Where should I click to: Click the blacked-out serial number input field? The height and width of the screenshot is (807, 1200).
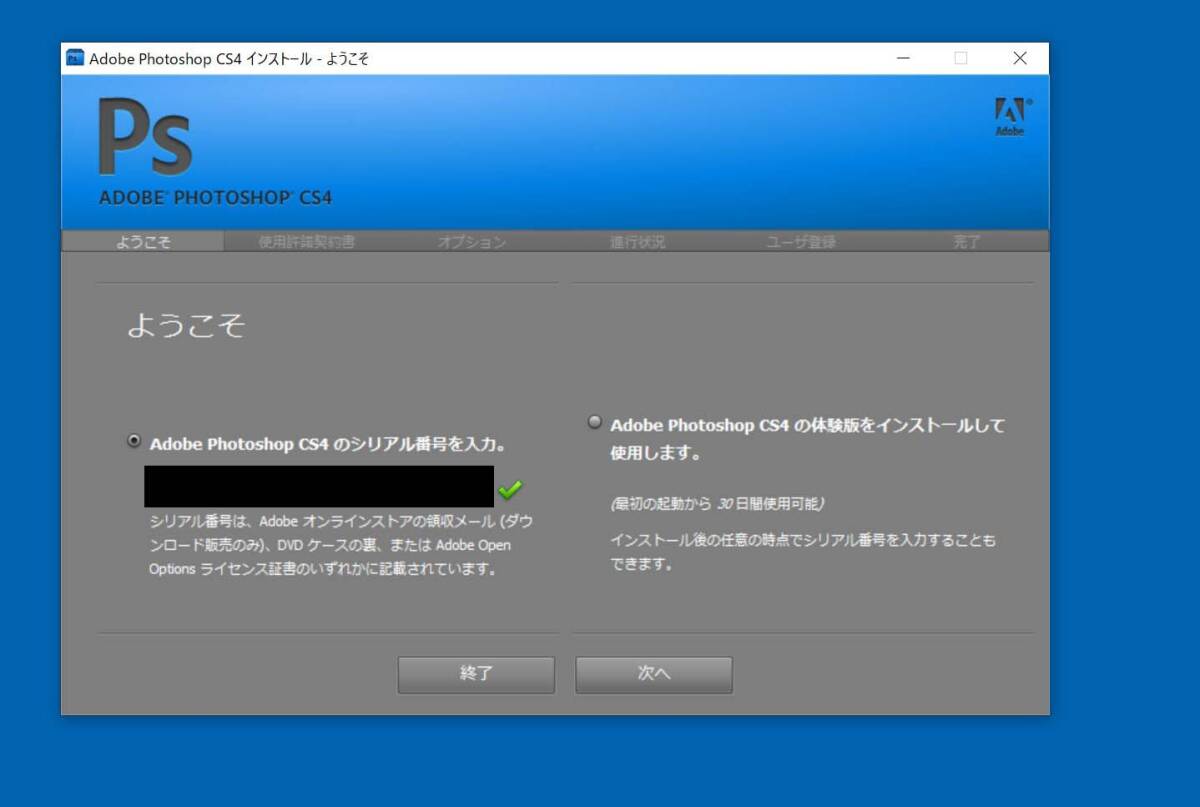click(319, 486)
